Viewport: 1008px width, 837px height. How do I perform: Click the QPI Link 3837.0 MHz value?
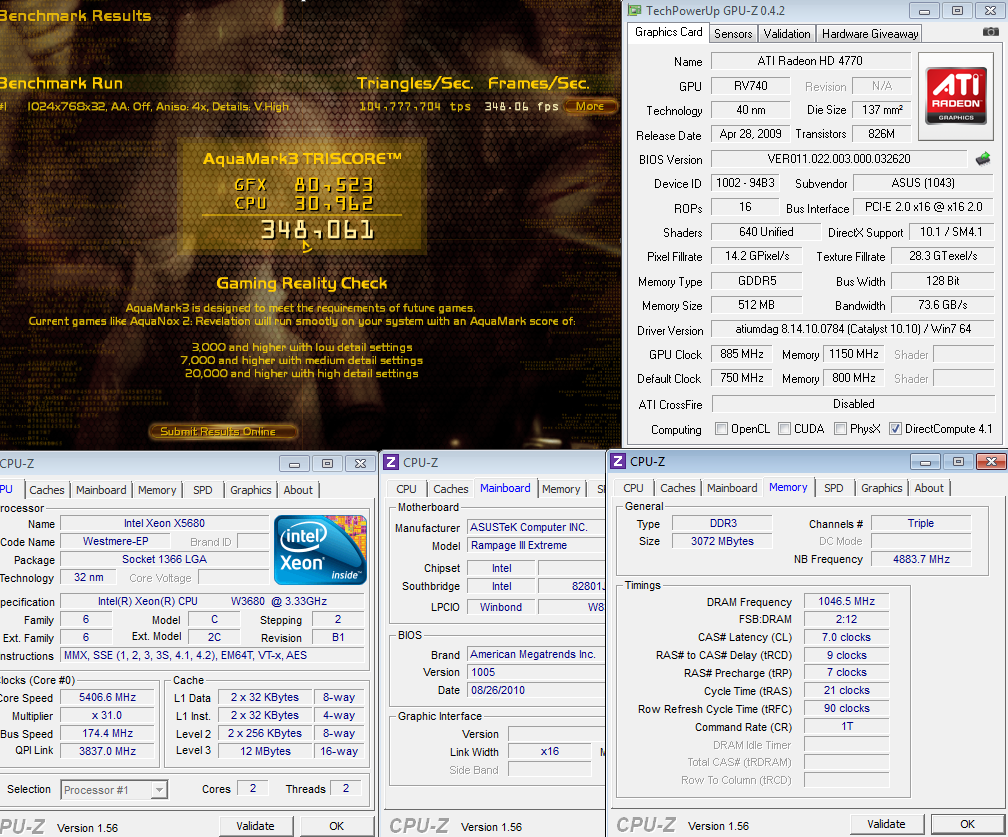107,751
